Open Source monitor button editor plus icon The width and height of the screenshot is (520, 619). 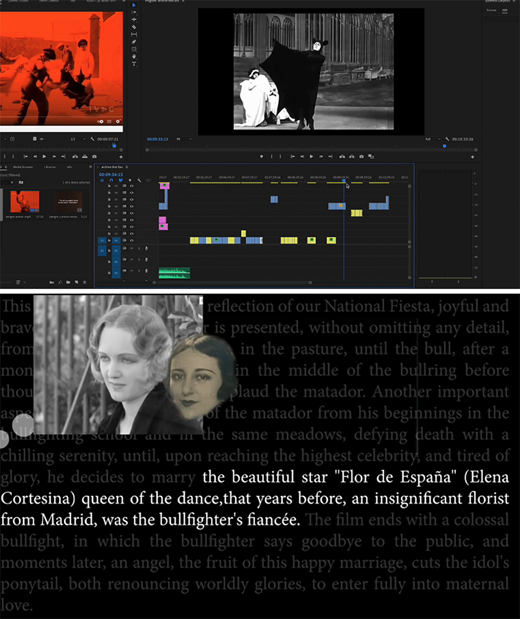pyautogui.click(x=121, y=157)
